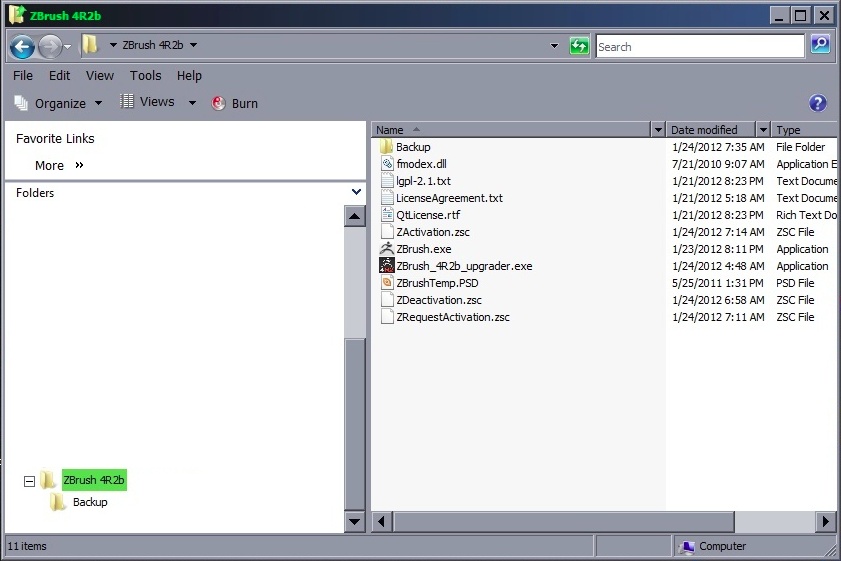Viewport: 841px width, 561px height.
Task: Select fmodex.dll file icon
Action: point(387,164)
